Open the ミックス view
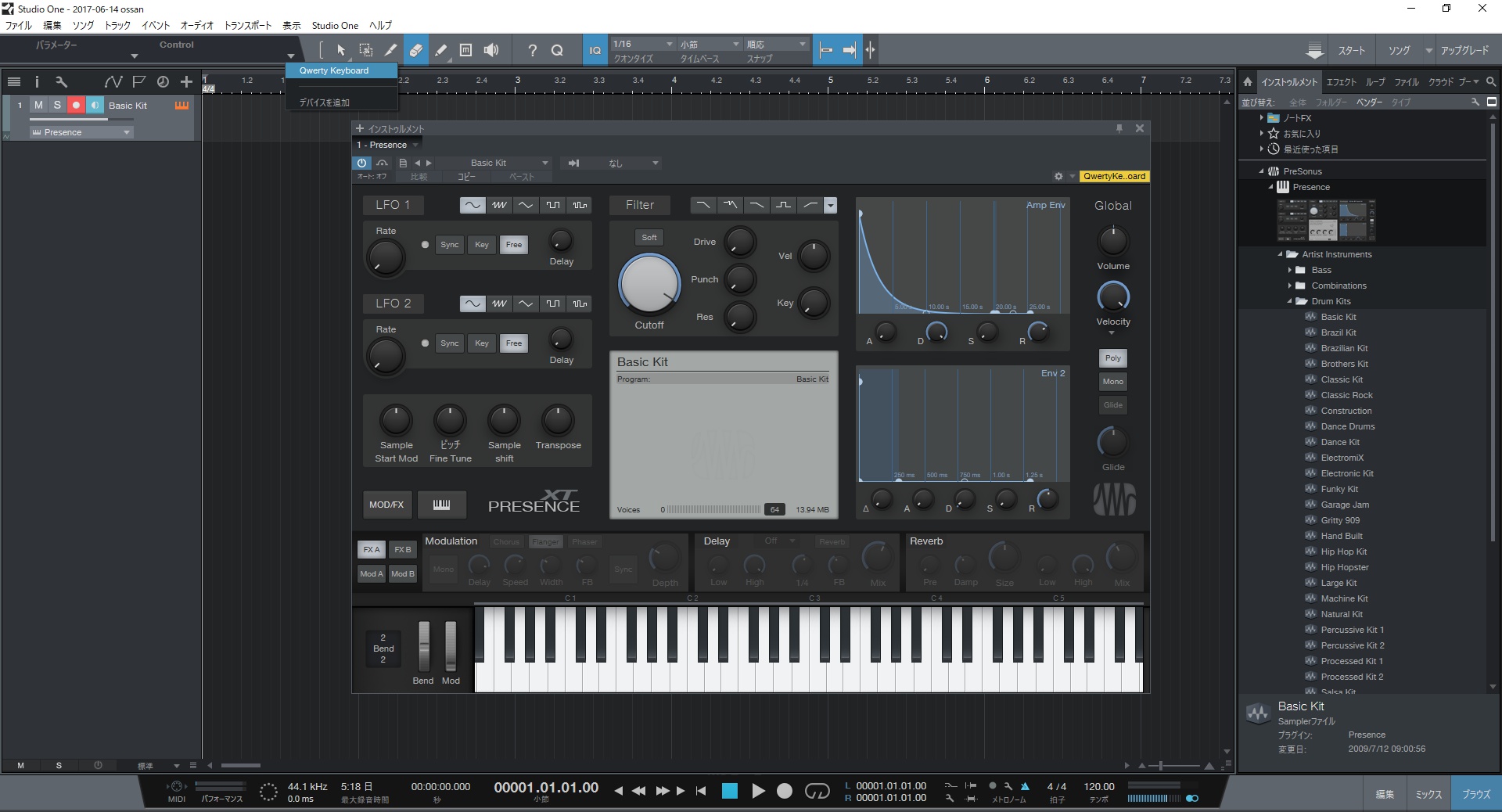The image size is (1502, 812). tap(1428, 794)
